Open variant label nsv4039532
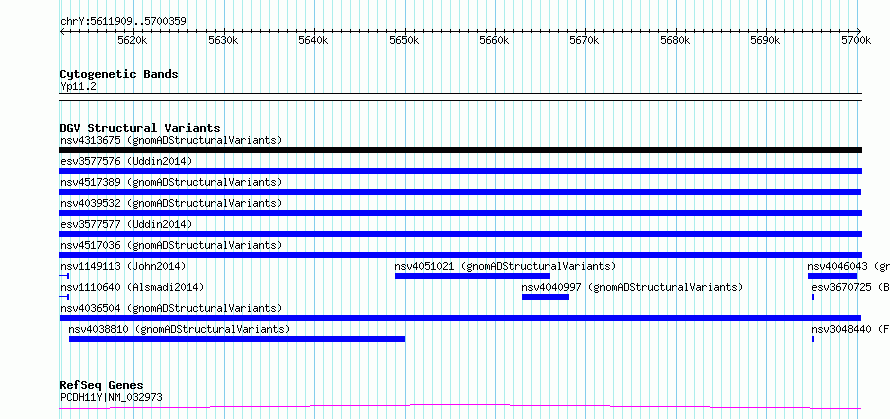 tap(171, 203)
